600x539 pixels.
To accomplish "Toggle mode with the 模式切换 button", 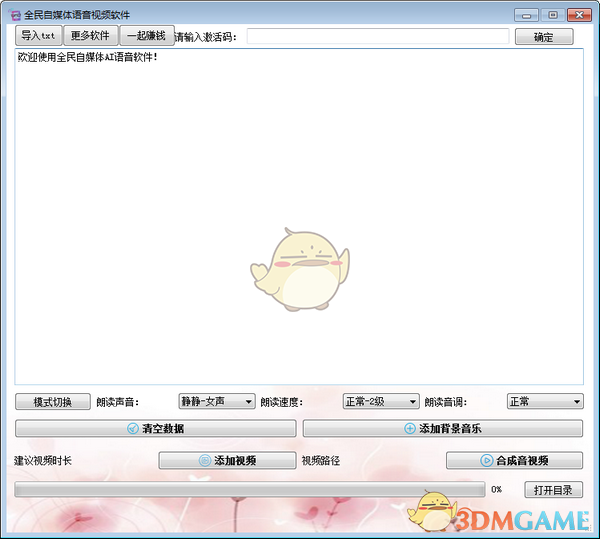I will point(52,402).
